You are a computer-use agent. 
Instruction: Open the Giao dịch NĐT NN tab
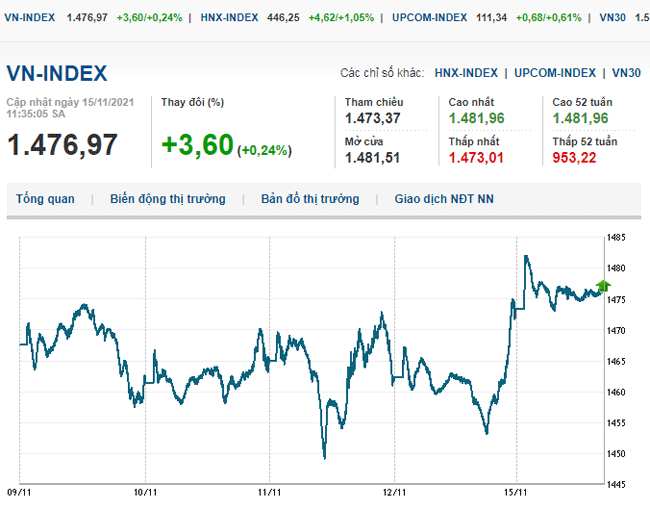444,199
